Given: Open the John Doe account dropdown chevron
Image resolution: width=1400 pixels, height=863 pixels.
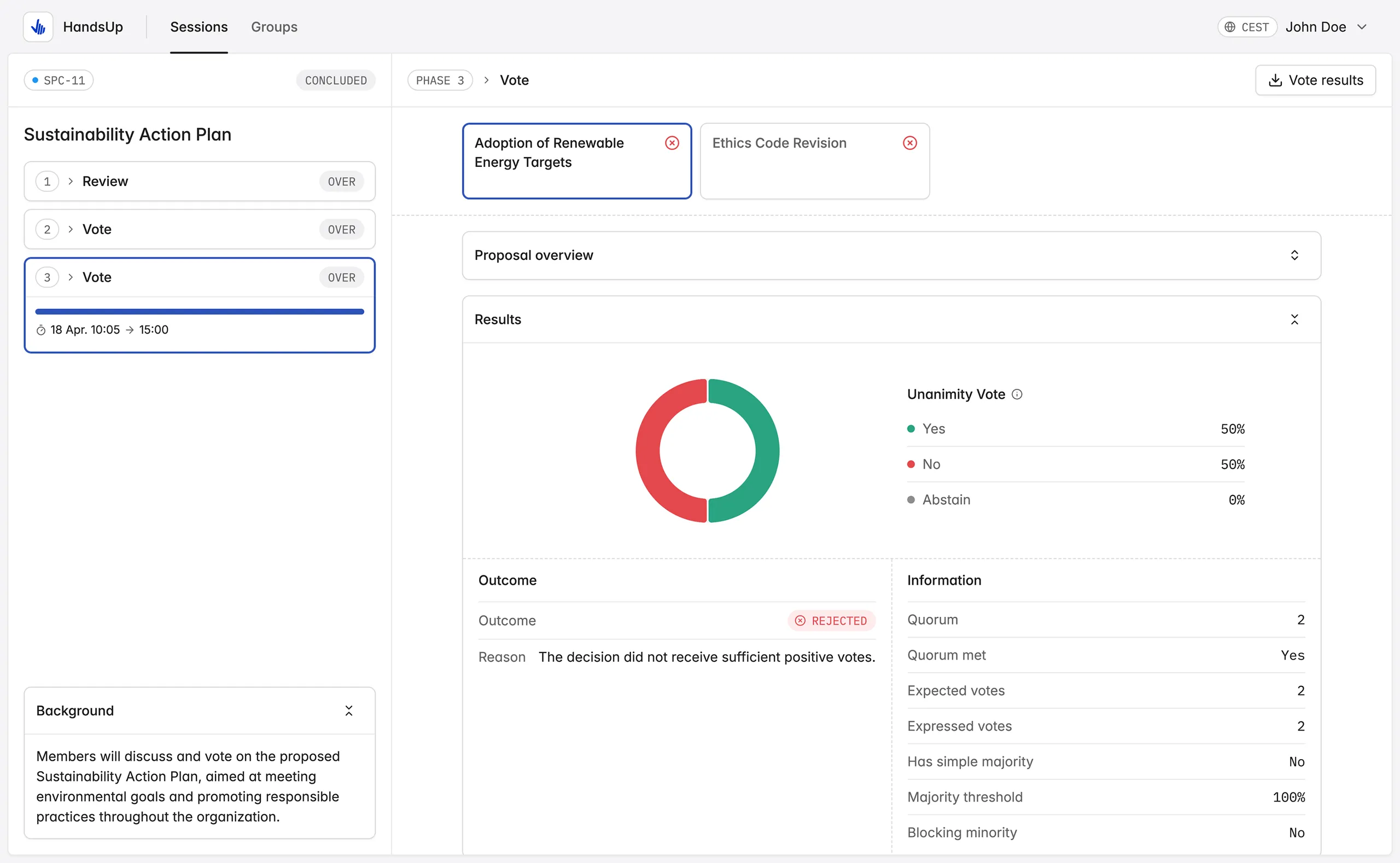Looking at the screenshot, I should [x=1362, y=27].
